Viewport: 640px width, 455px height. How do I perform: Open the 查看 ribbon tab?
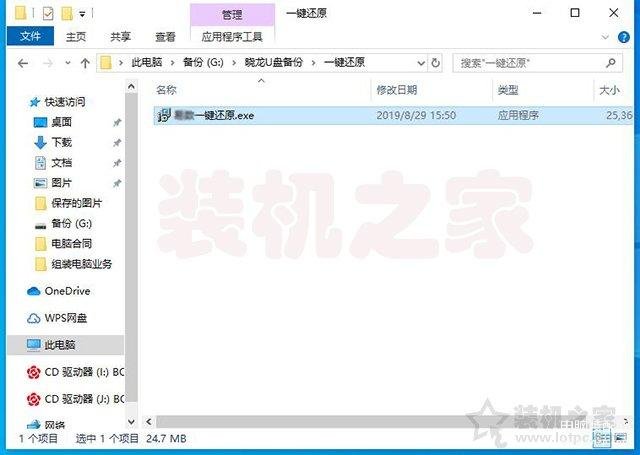165,37
